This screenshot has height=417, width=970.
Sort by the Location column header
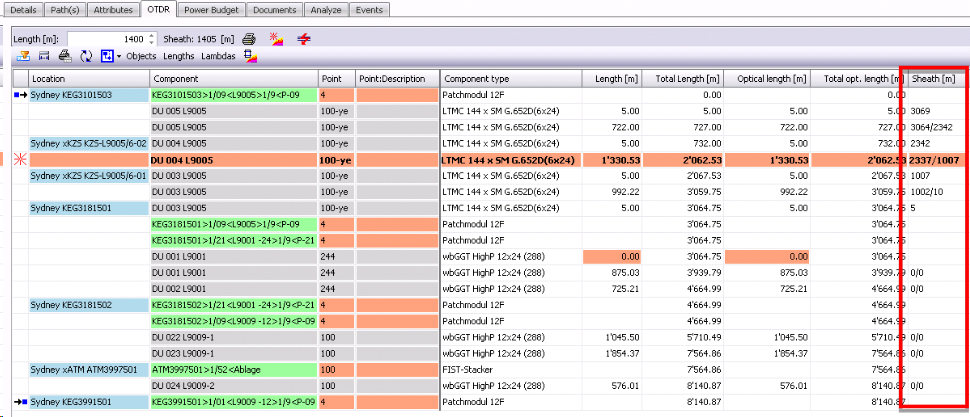coord(90,79)
